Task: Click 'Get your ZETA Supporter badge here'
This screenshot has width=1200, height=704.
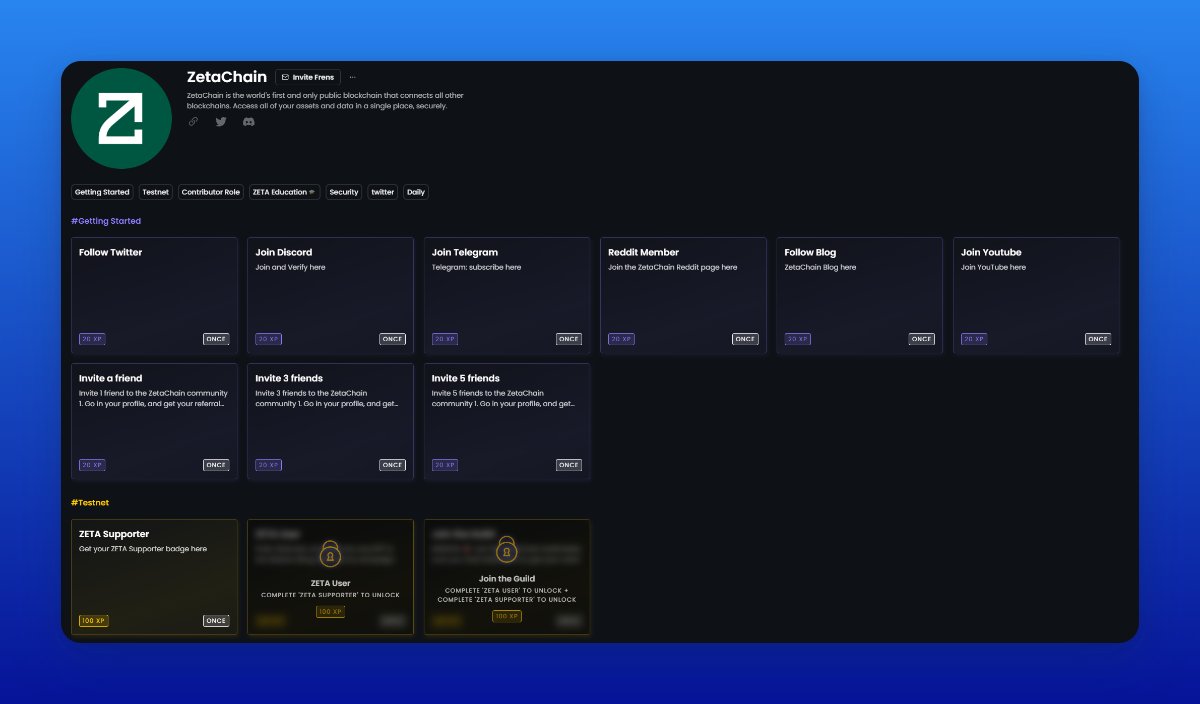Action: point(143,549)
